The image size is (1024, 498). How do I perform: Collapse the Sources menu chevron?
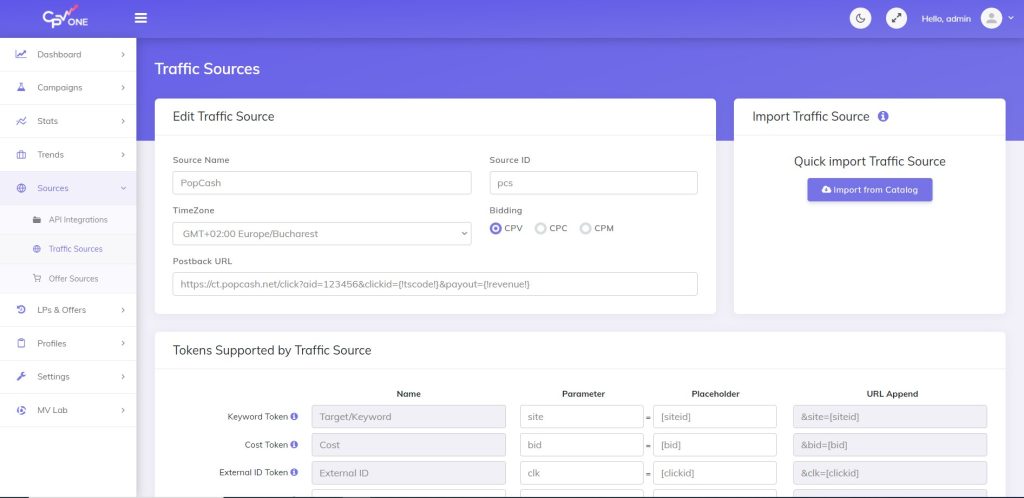(123, 188)
